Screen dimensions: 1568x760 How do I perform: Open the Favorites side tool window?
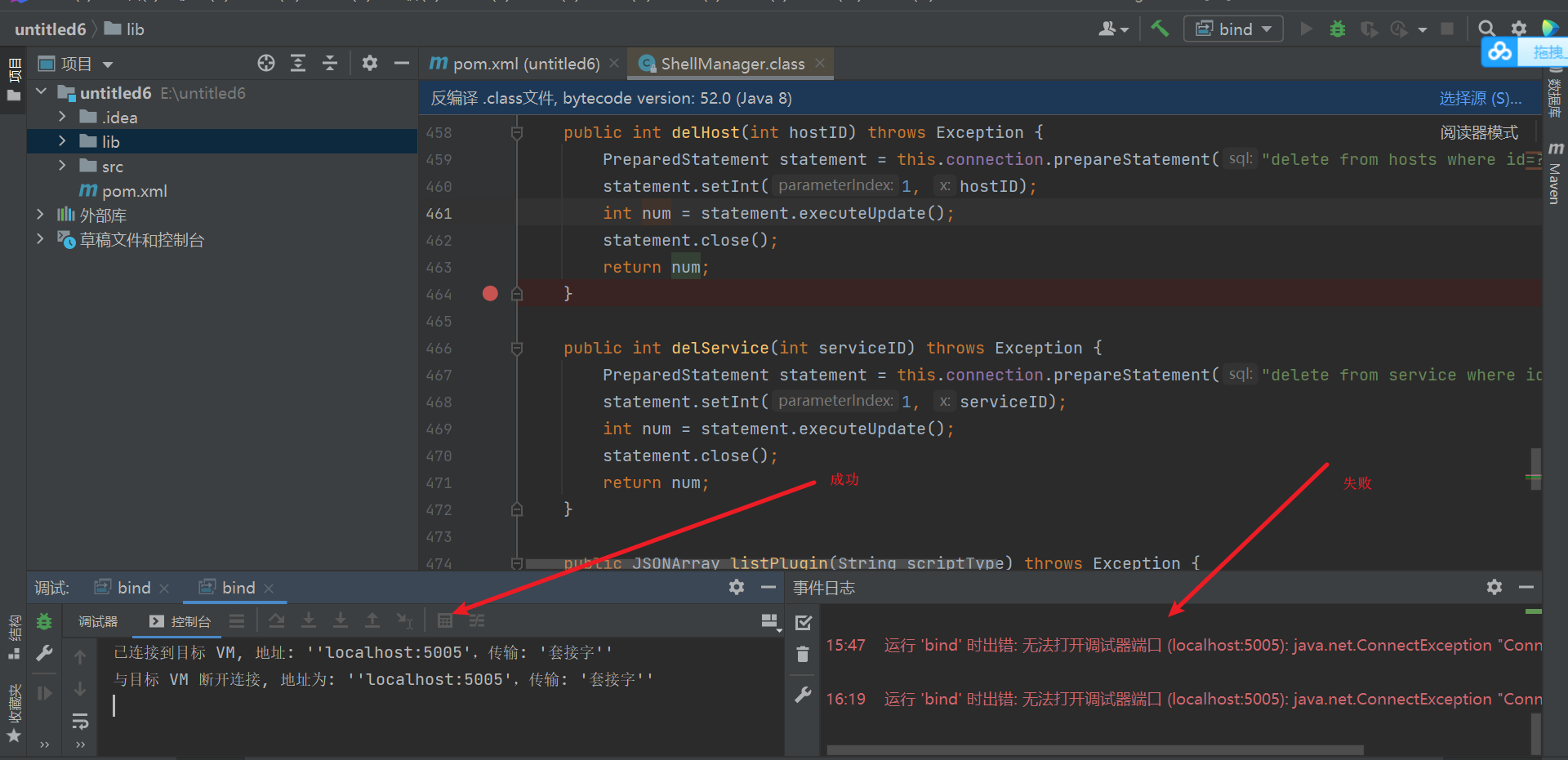(14, 713)
